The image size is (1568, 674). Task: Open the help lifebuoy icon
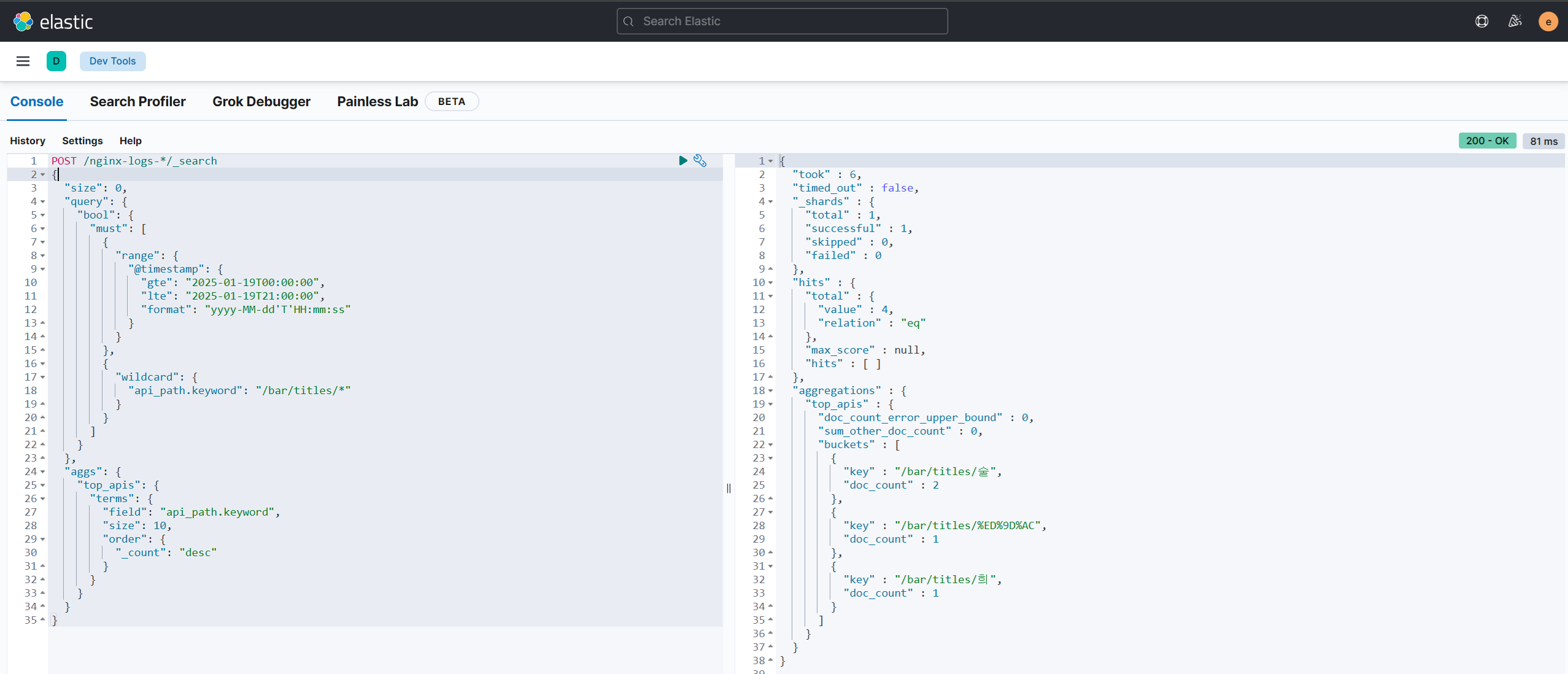[1481, 21]
